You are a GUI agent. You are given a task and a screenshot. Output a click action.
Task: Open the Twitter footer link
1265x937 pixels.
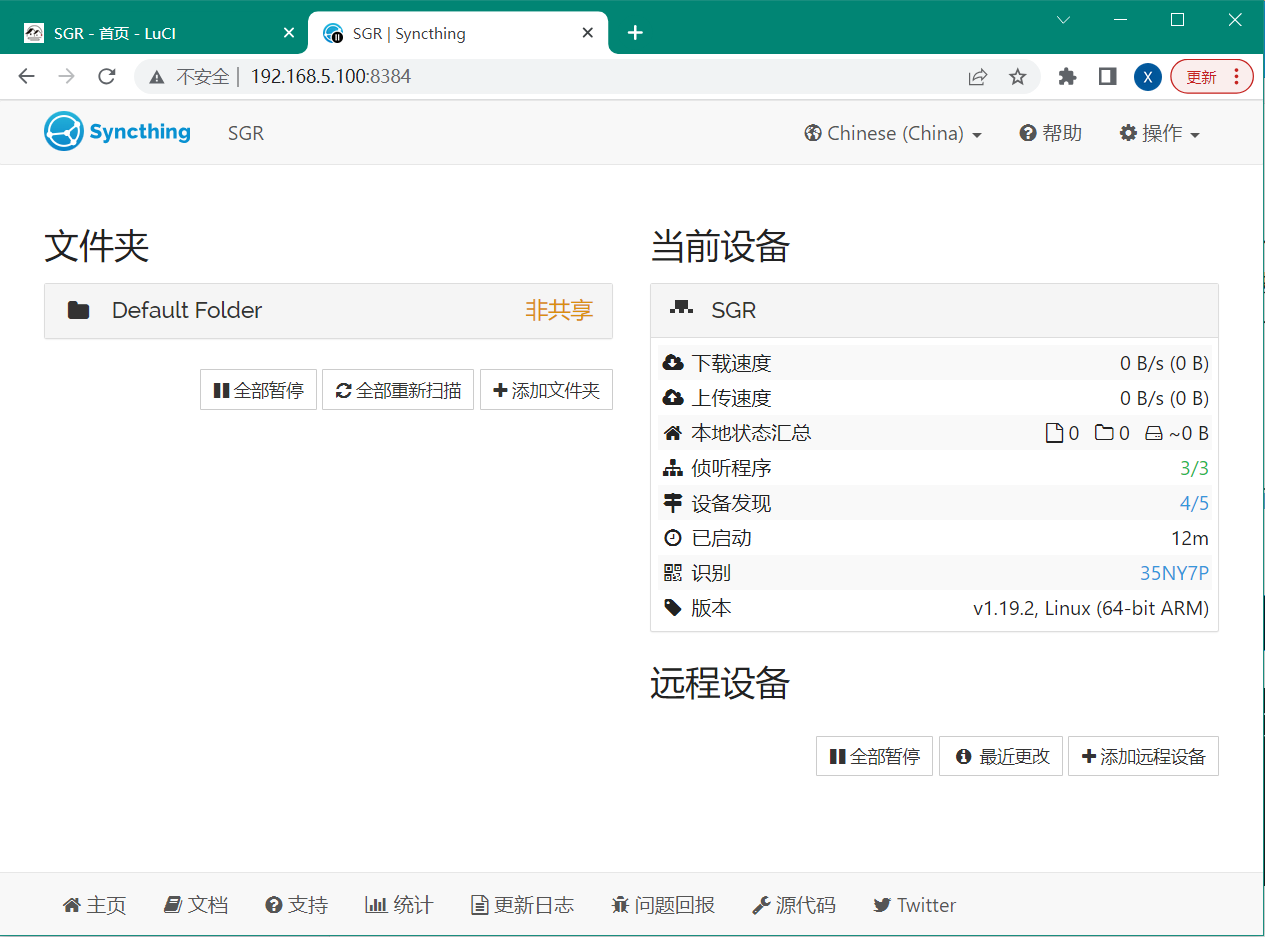pos(914,905)
